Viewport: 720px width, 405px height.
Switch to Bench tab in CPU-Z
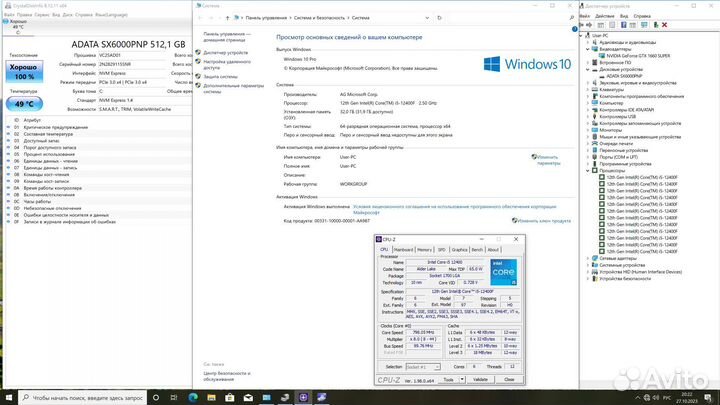tap(477, 249)
